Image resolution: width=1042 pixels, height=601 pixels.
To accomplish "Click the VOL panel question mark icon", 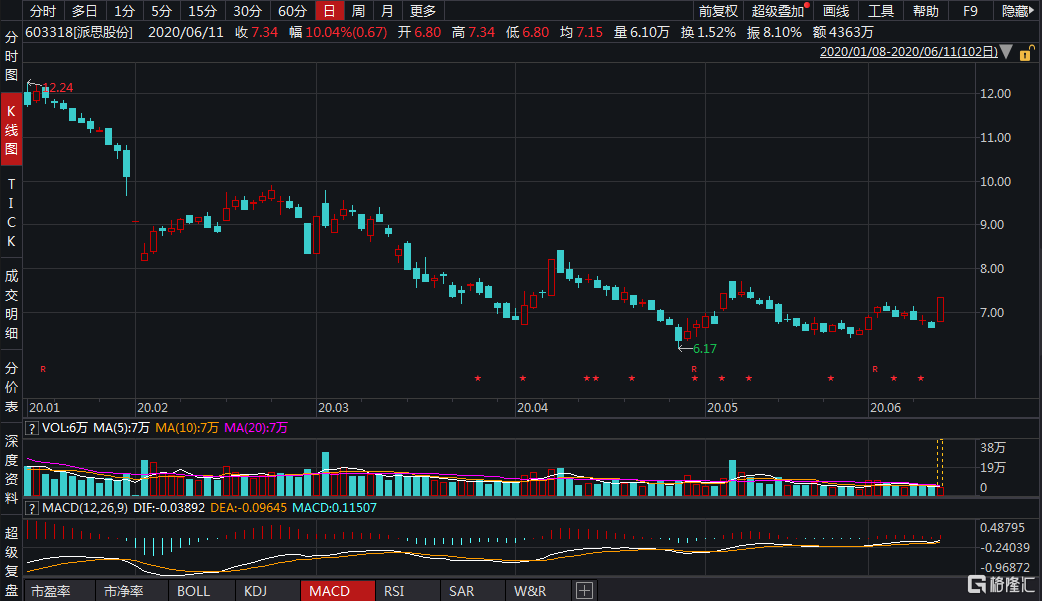I will (x=31, y=427).
